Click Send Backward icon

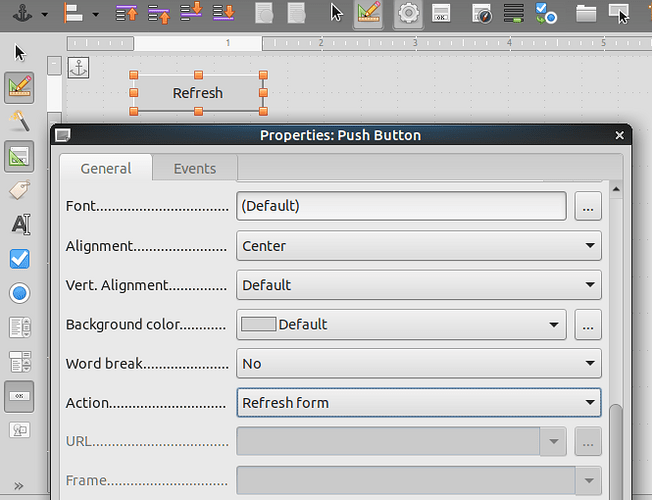[191, 12]
